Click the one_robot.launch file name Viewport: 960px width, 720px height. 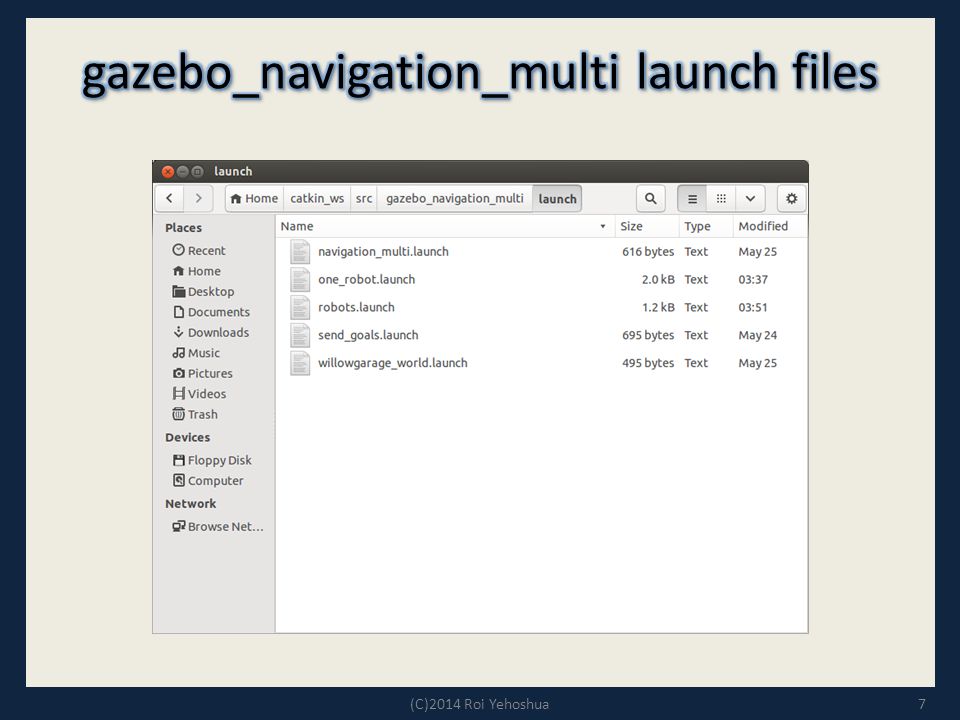click(x=367, y=280)
